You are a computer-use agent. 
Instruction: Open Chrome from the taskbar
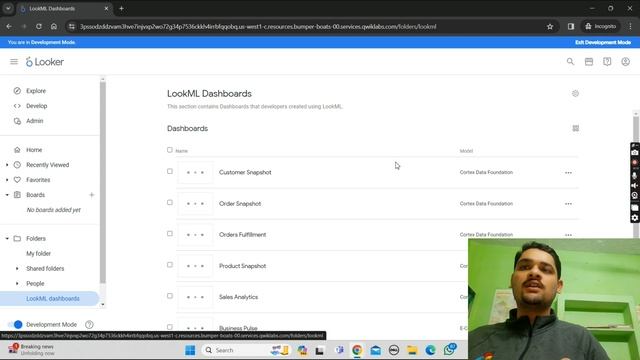[357, 350]
